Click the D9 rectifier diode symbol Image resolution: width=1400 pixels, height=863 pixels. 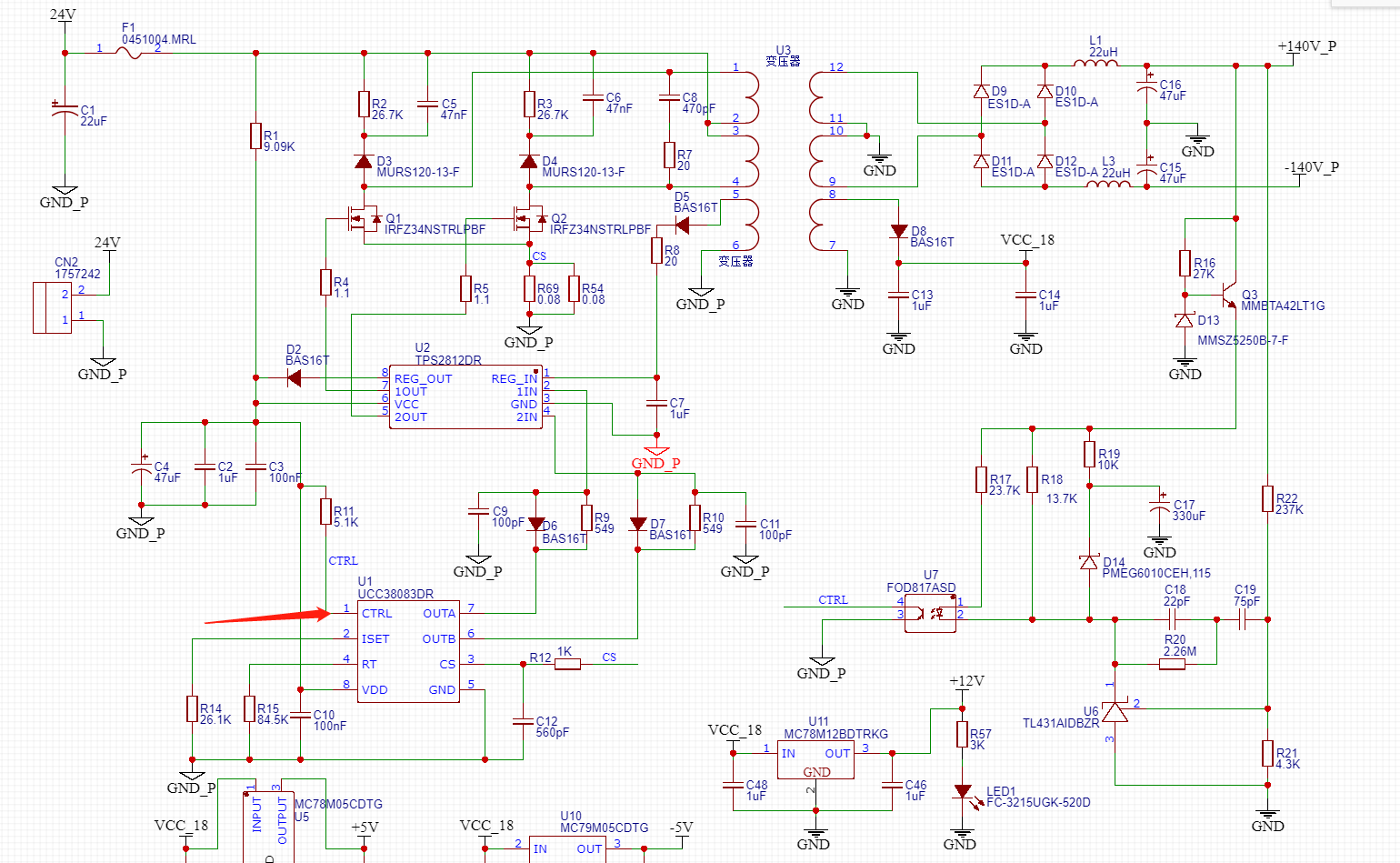pos(981,91)
